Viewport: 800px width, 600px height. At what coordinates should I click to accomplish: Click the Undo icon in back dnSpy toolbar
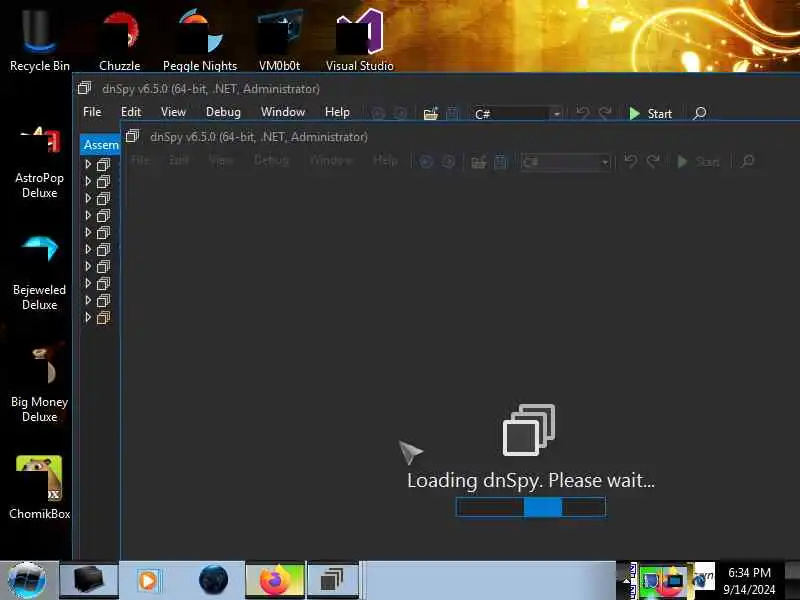(x=582, y=113)
